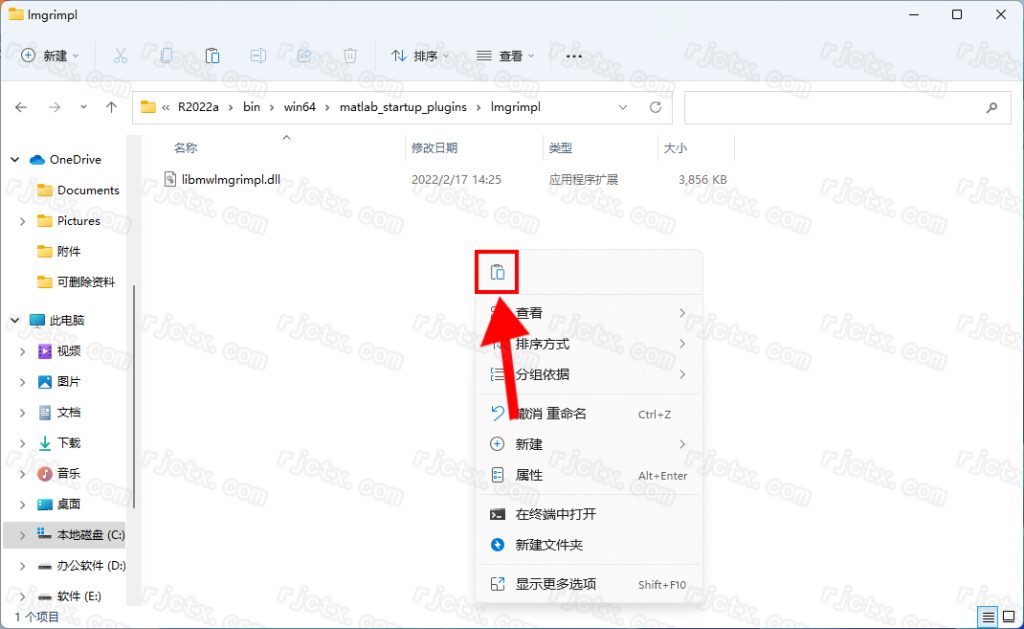1024x629 pixels.
Task: Switch to details view at bottom right
Action: 987,617
